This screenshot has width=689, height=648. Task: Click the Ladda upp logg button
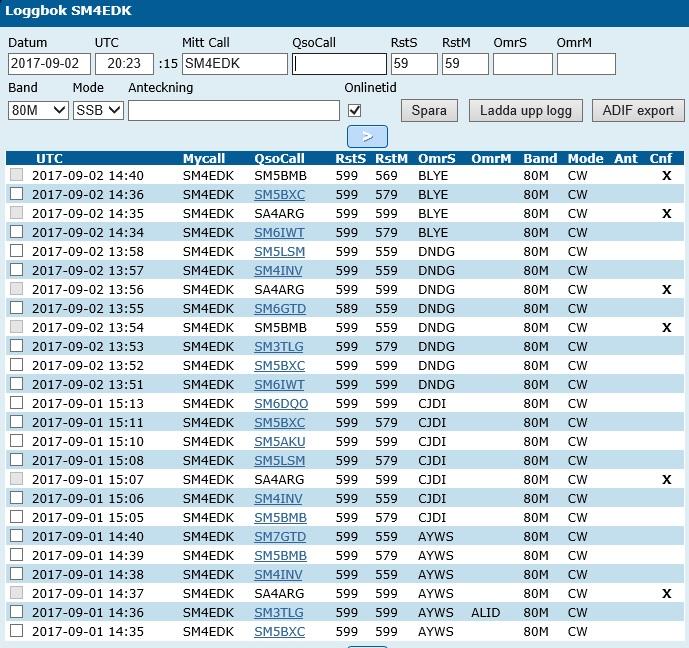(525, 110)
